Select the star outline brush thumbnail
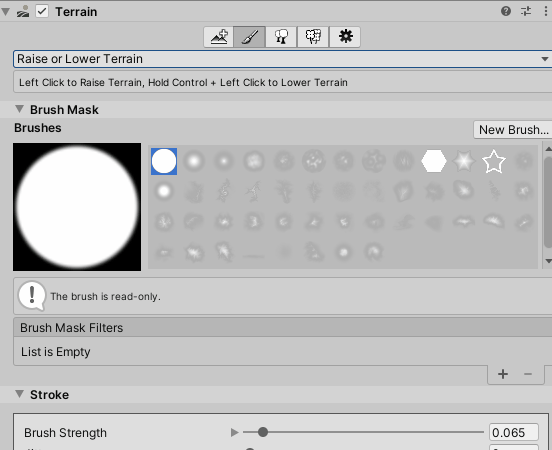The image size is (552, 450). point(494,161)
